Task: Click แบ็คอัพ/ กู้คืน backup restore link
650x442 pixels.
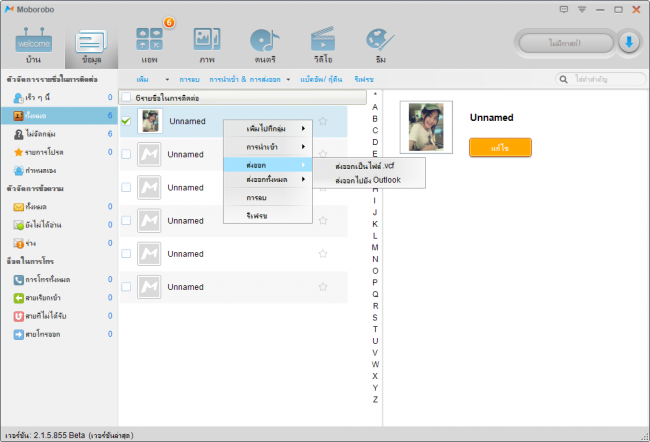Action: tap(321, 79)
